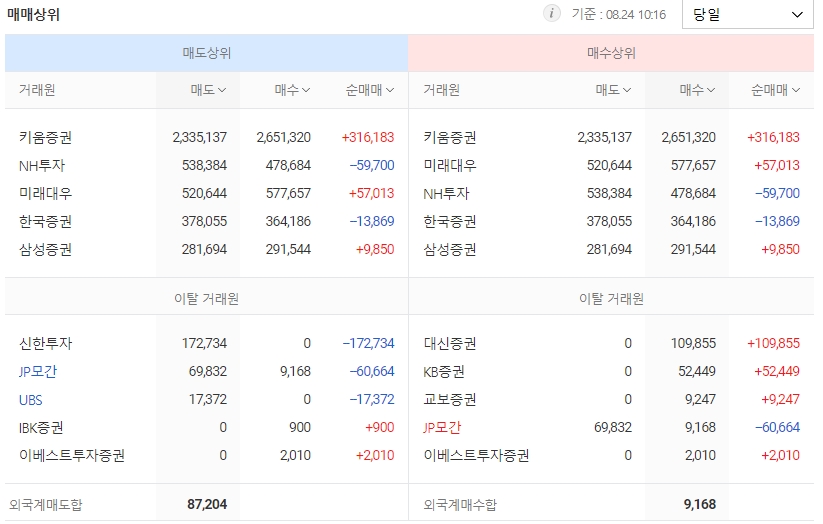The width and height of the screenshot is (823, 524).
Task: Click the info icon next to 기준 time
Action: [x=551, y=13]
